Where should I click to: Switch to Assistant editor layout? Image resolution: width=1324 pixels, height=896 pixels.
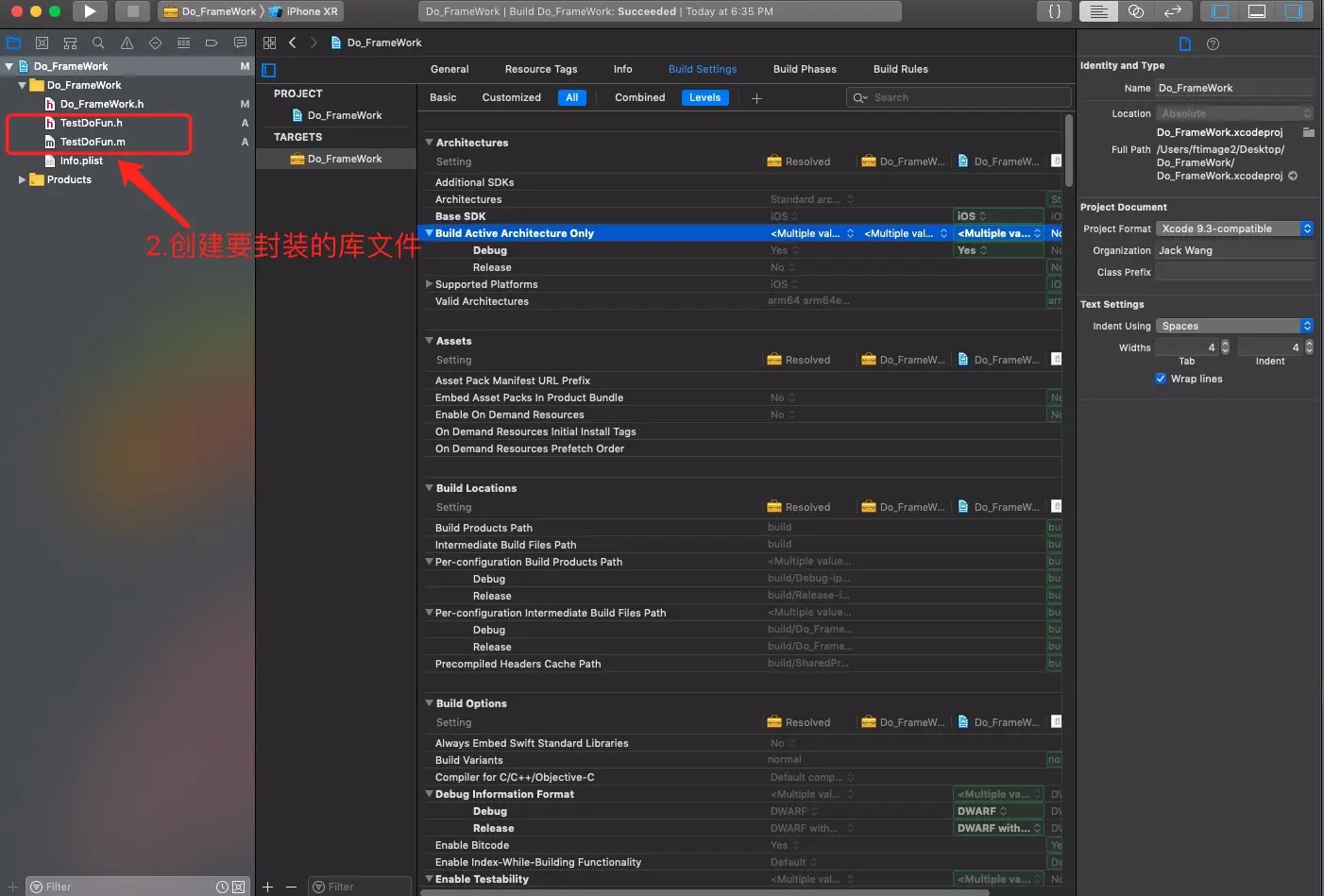pyautogui.click(x=1136, y=11)
